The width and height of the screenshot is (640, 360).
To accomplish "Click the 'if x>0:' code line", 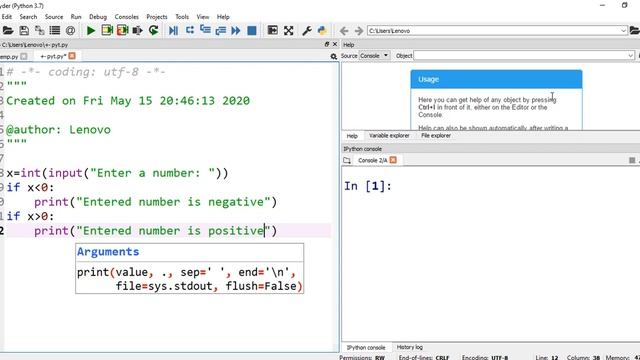I will (30, 216).
